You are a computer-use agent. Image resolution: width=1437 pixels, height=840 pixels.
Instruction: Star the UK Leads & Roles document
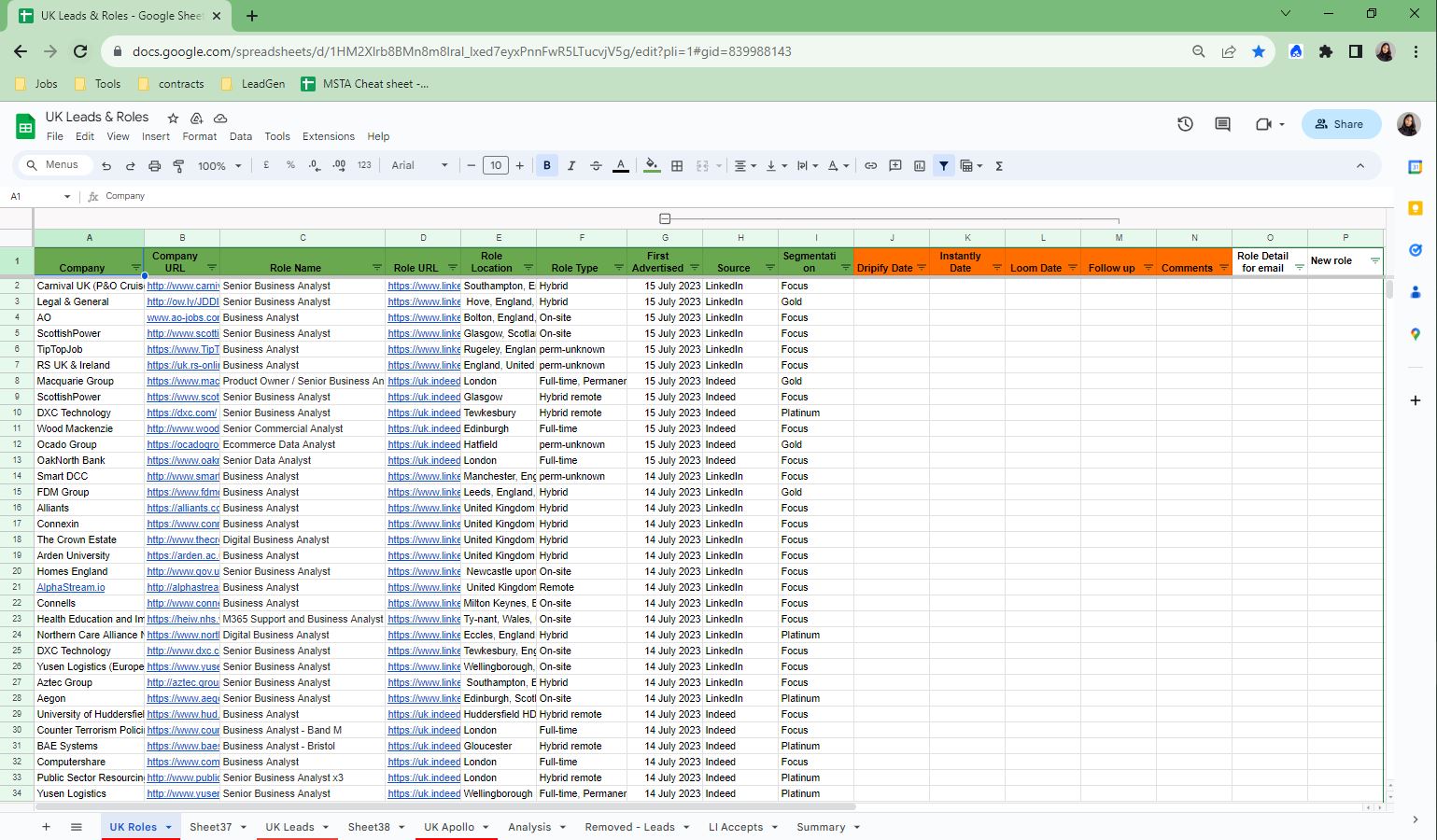click(x=173, y=118)
